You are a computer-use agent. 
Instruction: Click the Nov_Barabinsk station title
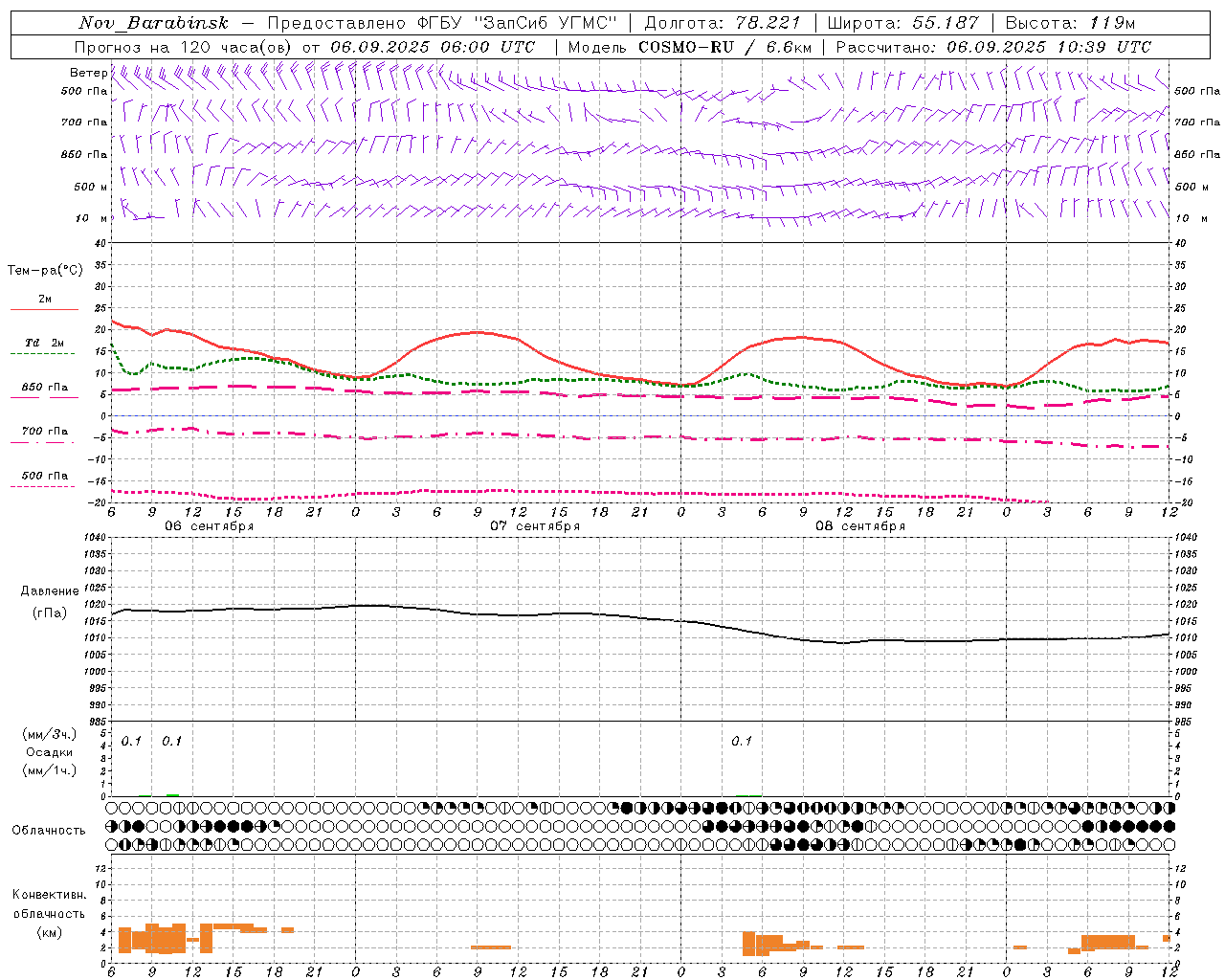[x=154, y=23]
